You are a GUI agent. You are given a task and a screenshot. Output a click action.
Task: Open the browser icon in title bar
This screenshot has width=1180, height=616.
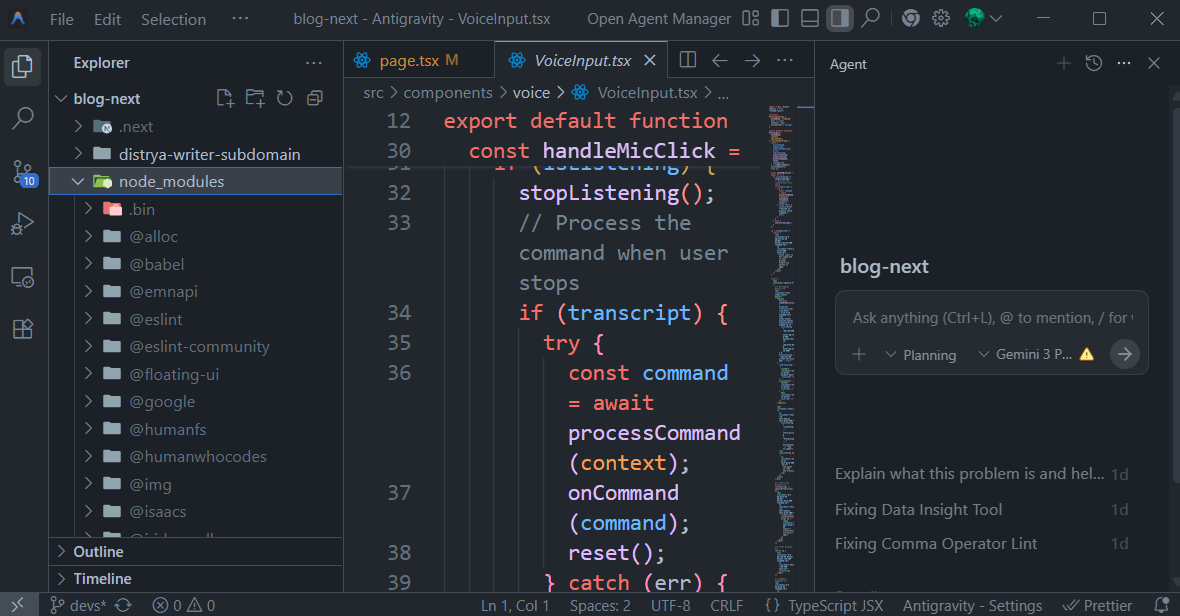911,19
